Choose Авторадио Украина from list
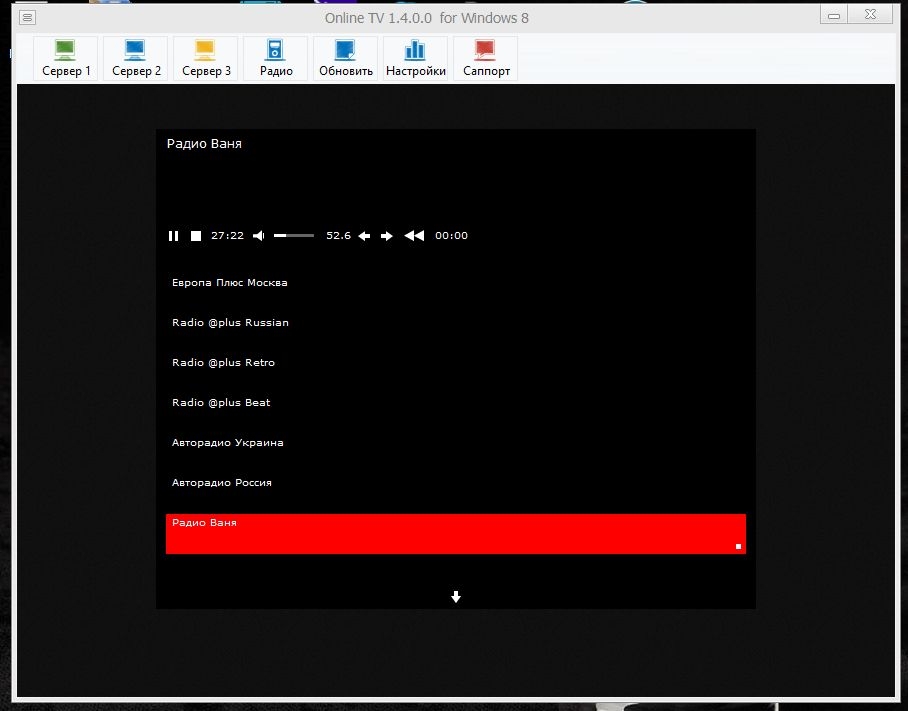This screenshot has height=711, width=908. pos(228,443)
